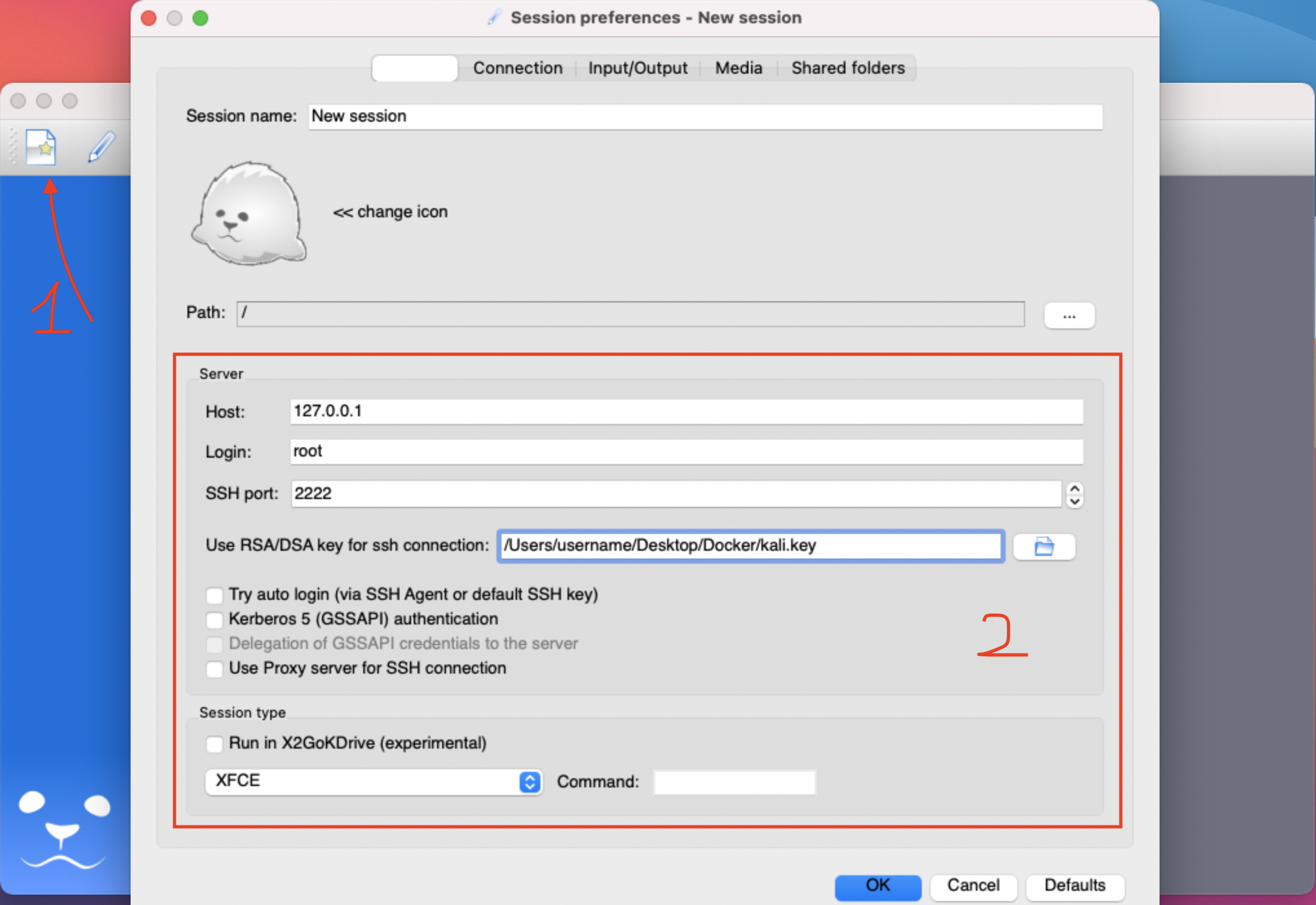Enable Try auto login checkbox
The image size is (1316, 905).
[x=215, y=595]
